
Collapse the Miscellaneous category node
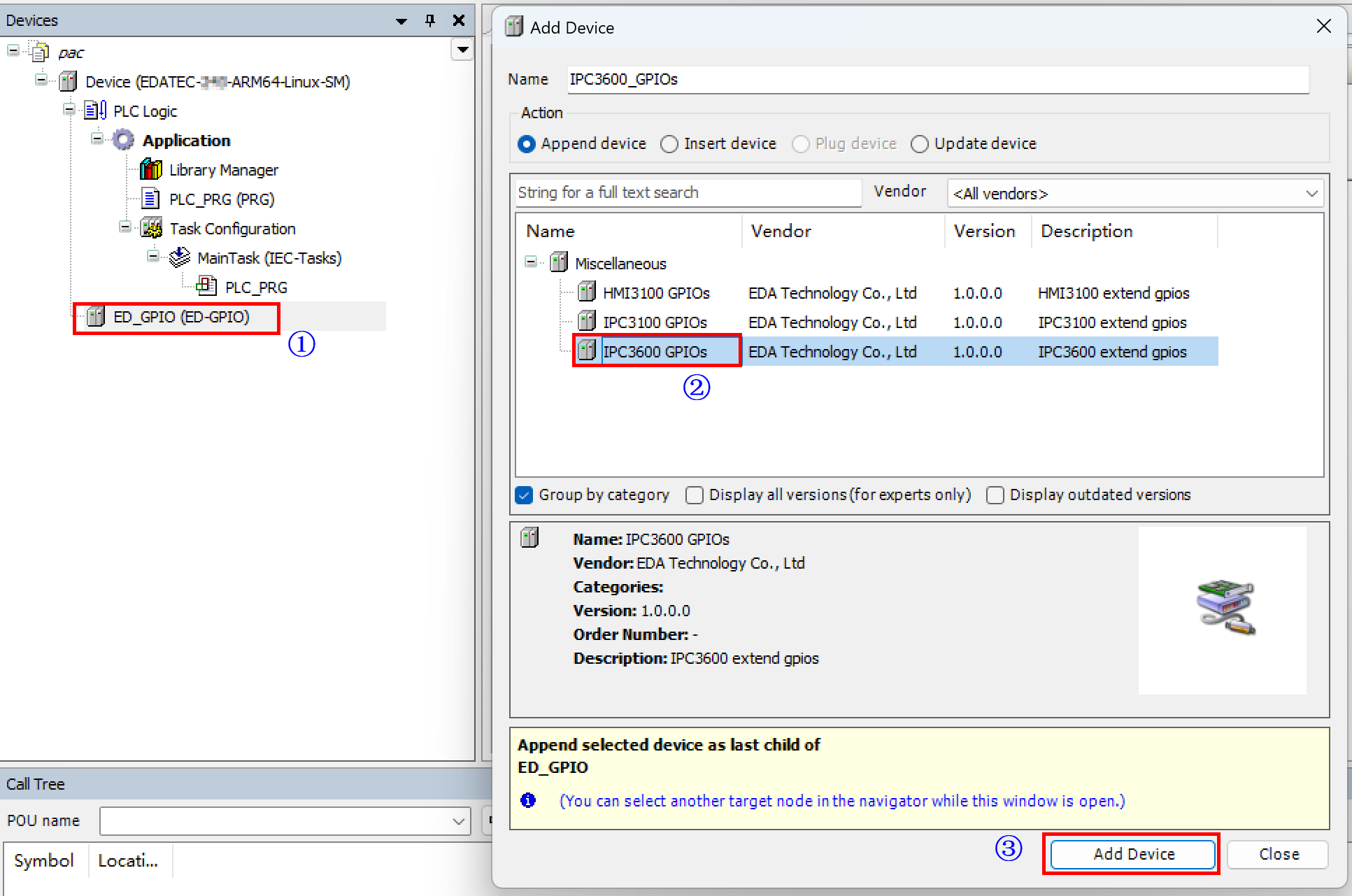click(x=531, y=262)
